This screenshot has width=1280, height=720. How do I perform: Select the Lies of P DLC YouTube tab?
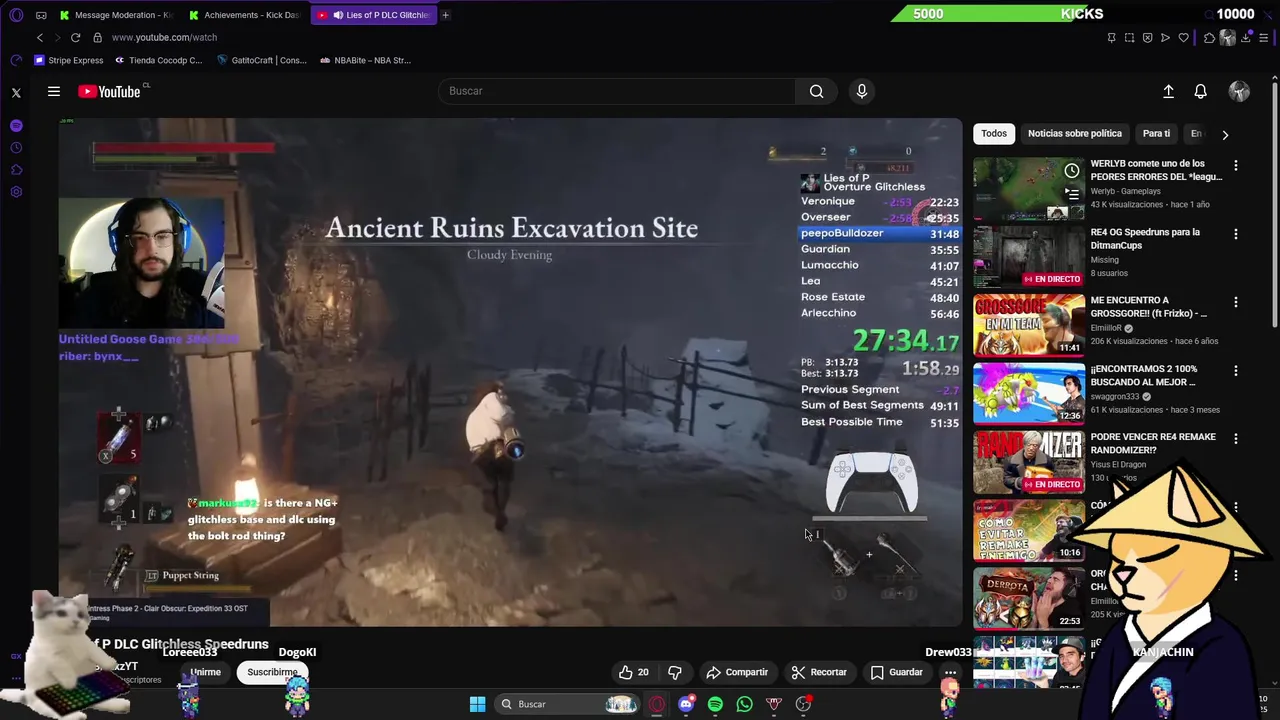pos(375,15)
